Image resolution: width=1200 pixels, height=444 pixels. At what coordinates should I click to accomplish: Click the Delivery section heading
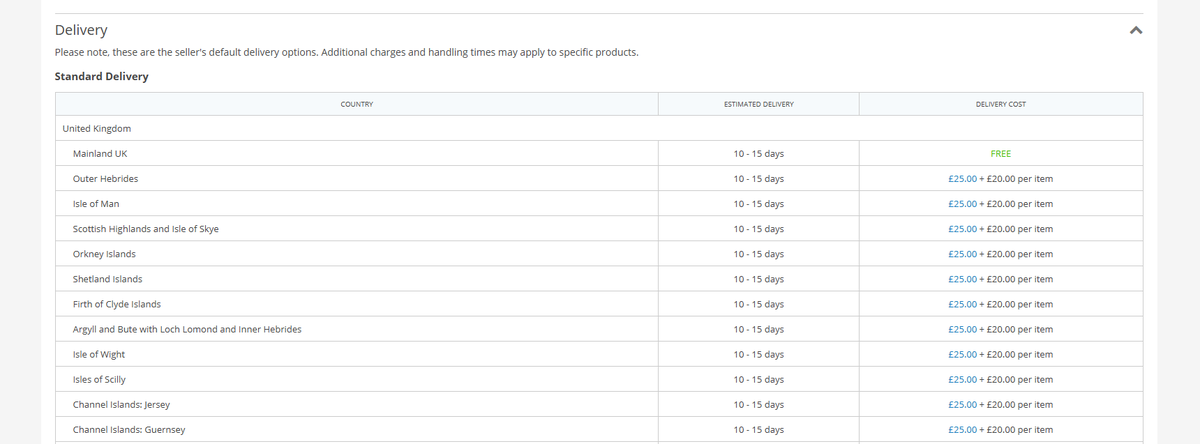click(x=81, y=30)
